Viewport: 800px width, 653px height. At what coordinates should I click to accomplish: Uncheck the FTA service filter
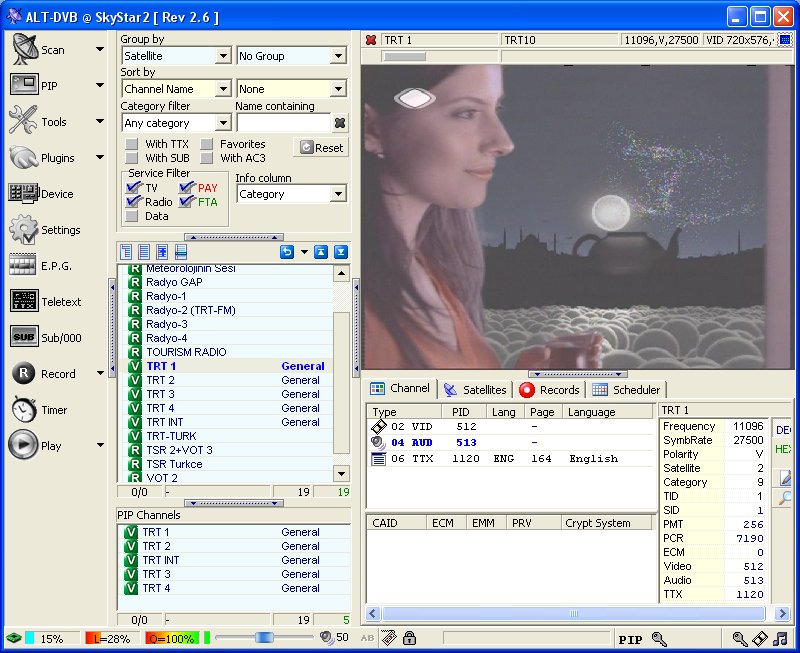[187, 202]
